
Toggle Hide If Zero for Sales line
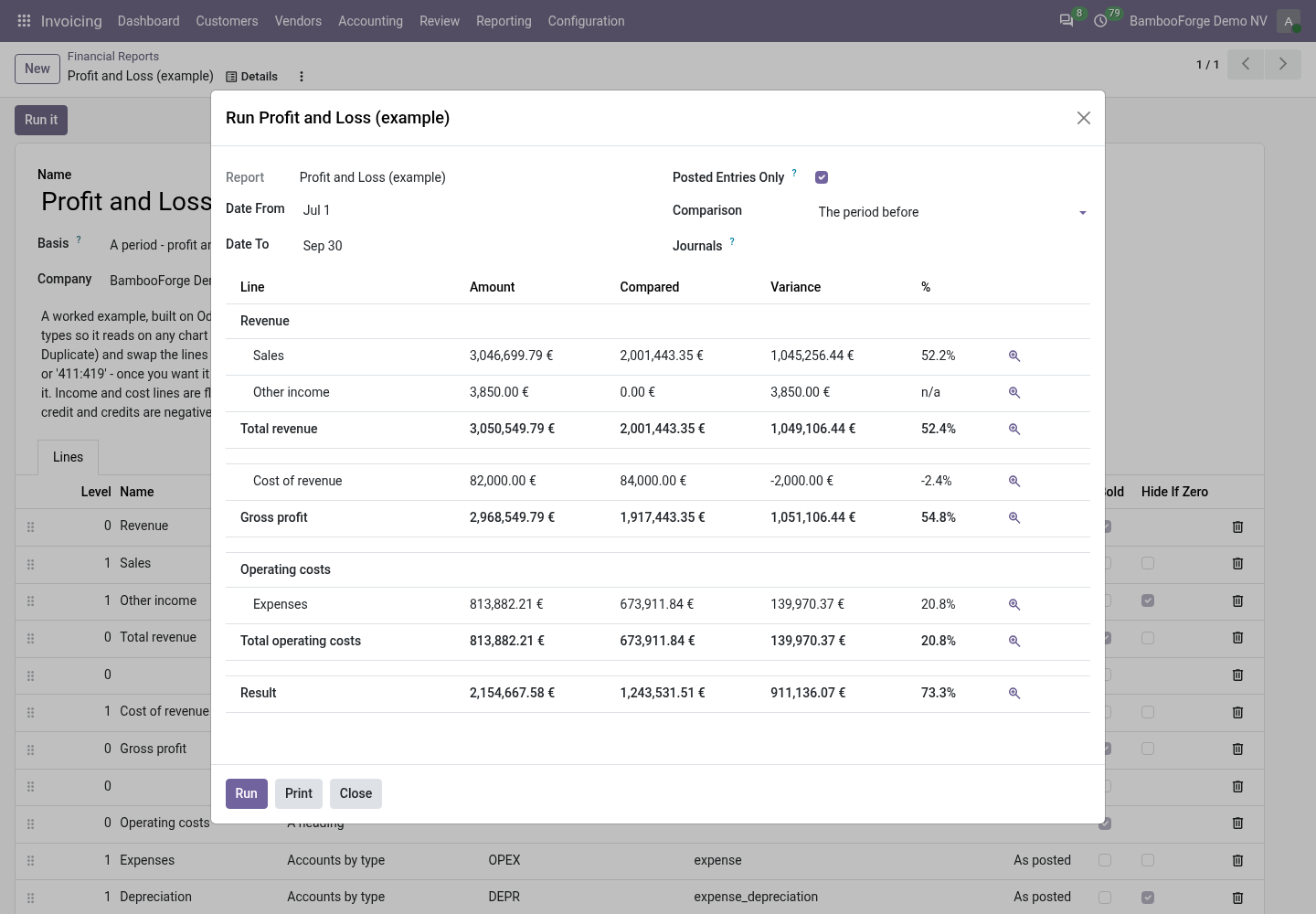[1148, 563]
